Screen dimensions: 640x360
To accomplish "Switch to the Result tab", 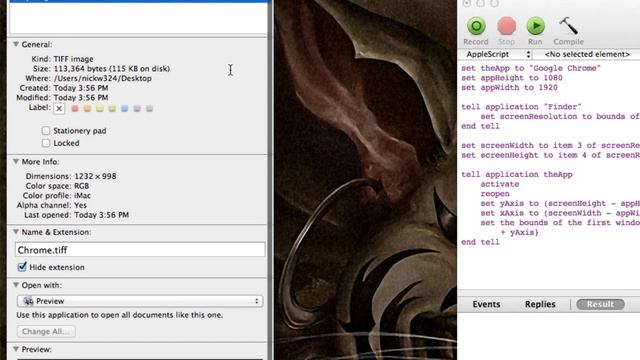I will (600, 304).
